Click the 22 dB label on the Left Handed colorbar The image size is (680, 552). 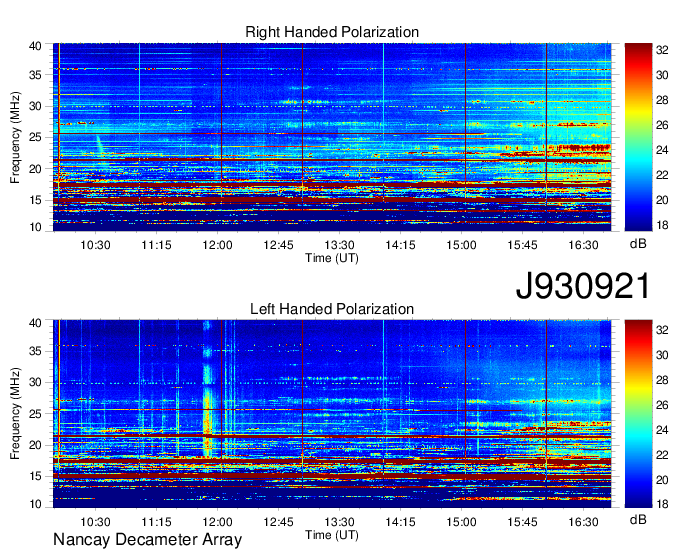pyautogui.click(x=662, y=455)
